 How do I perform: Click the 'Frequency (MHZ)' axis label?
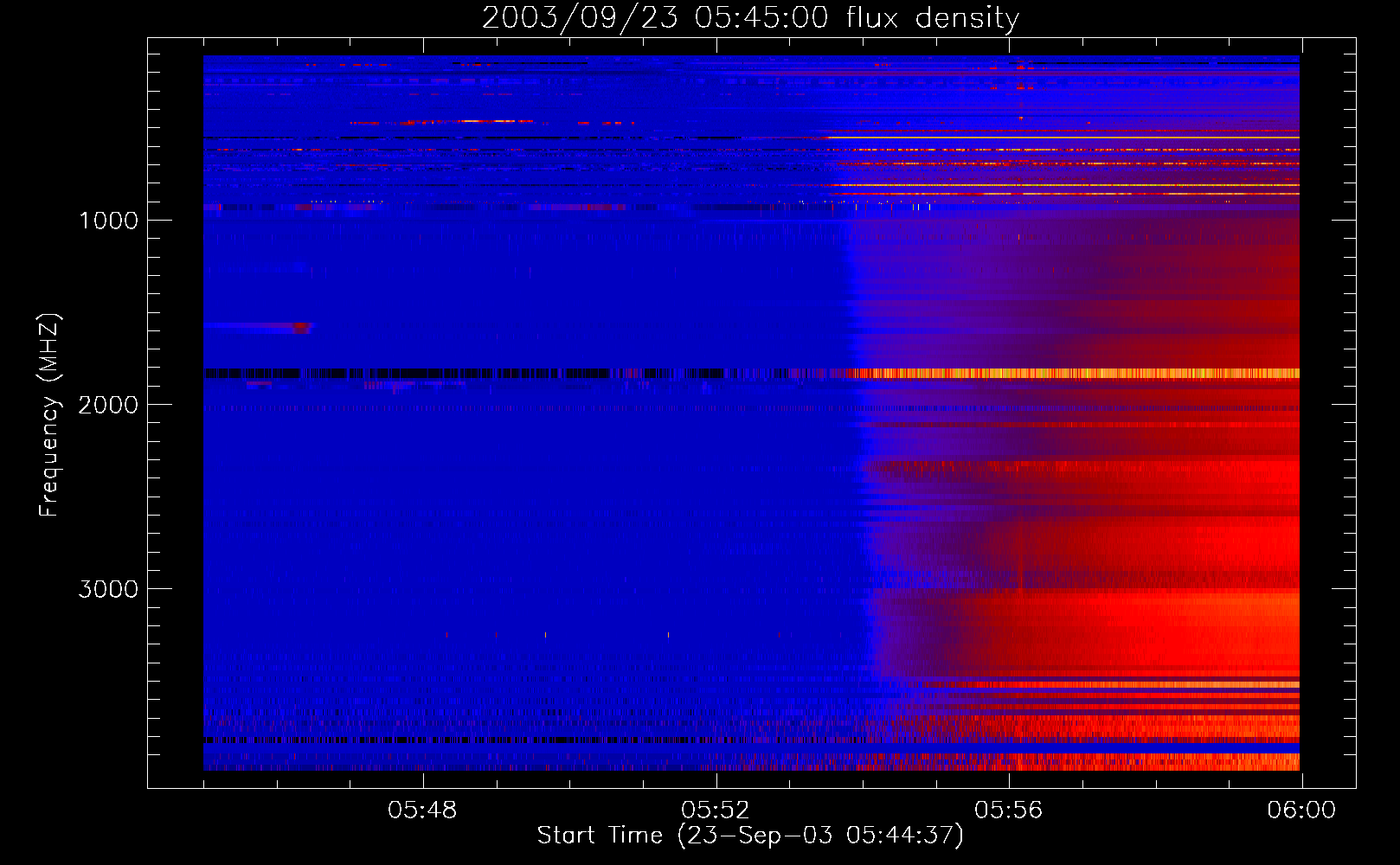[x=49, y=415]
